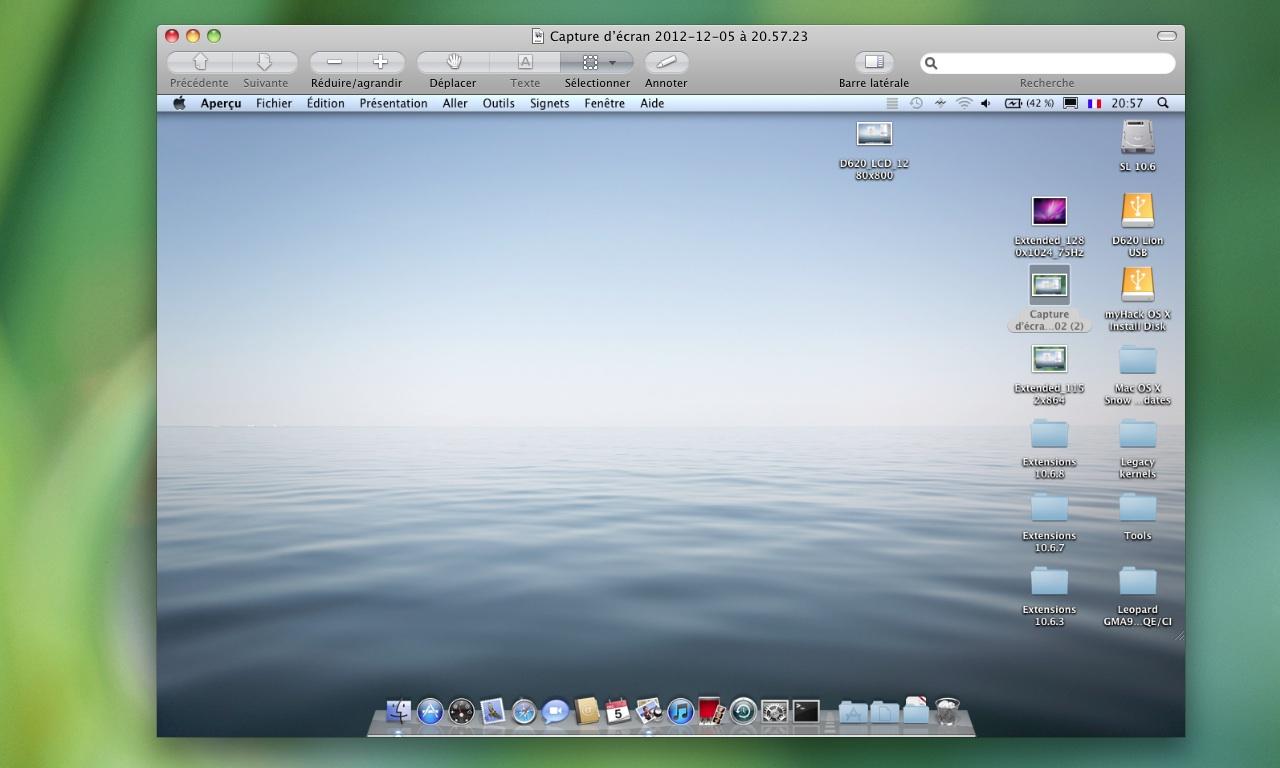Click the document icon in the title bar

coord(538,36)
